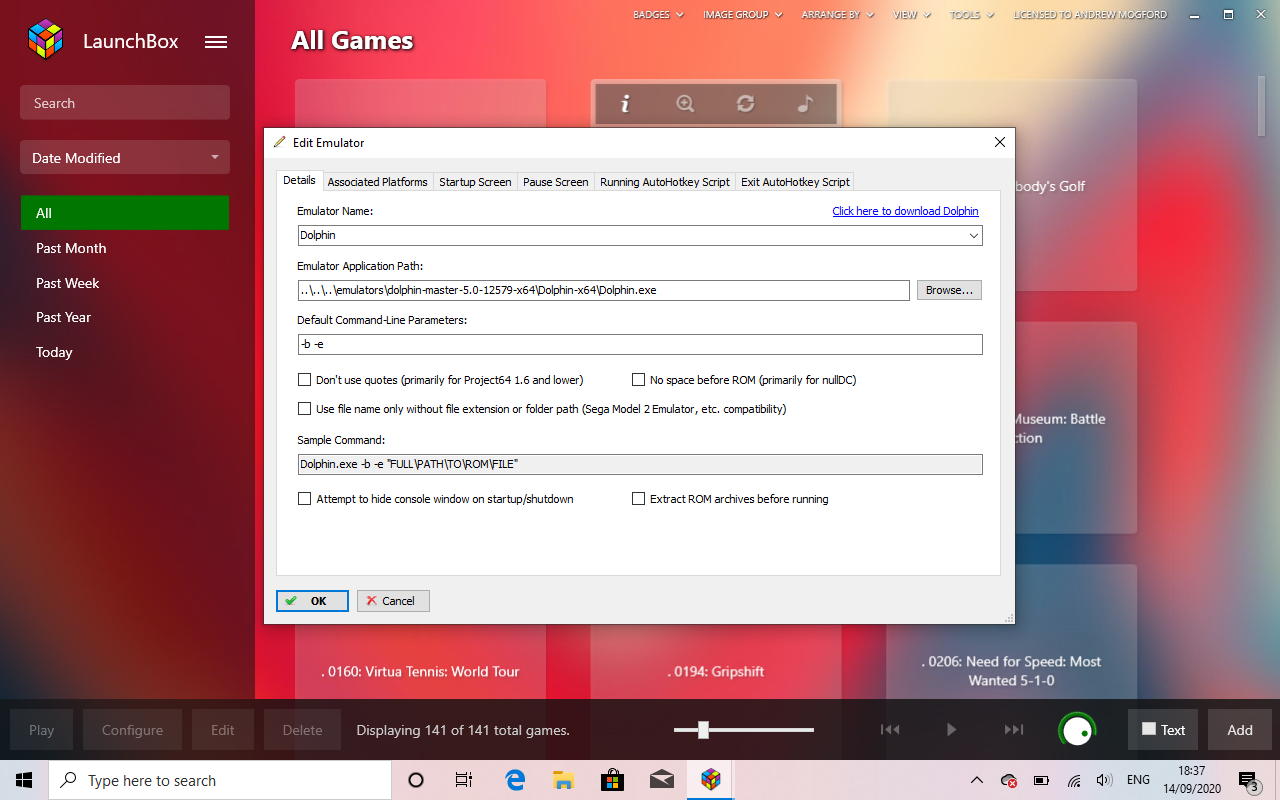Image resolution: width=1280 pixels, height=800 pixels.
Task: Click the music note icon on card
Action: [805, 103]
